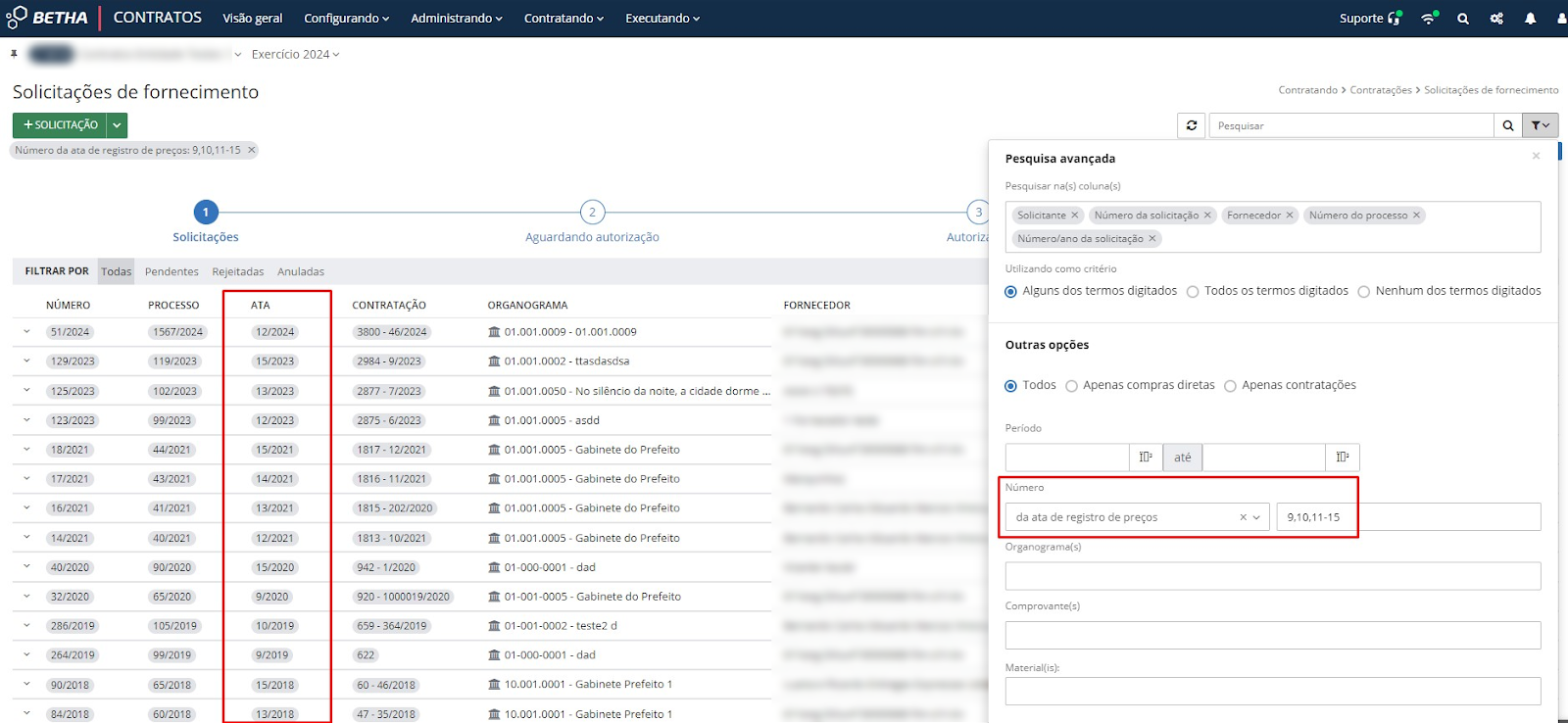Filter by Rejeitadas tab
Viewport: 1568px width, 723px height.
238,271
